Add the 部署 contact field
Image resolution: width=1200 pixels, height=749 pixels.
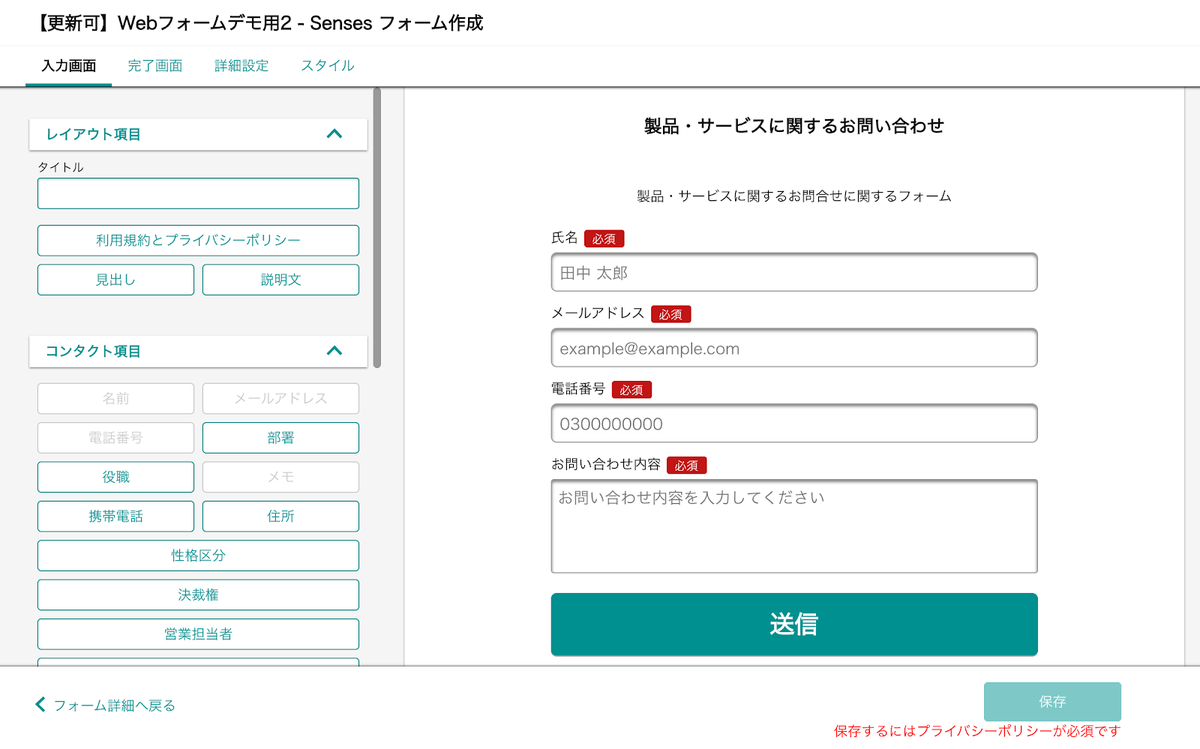click(x=280, y=438)
